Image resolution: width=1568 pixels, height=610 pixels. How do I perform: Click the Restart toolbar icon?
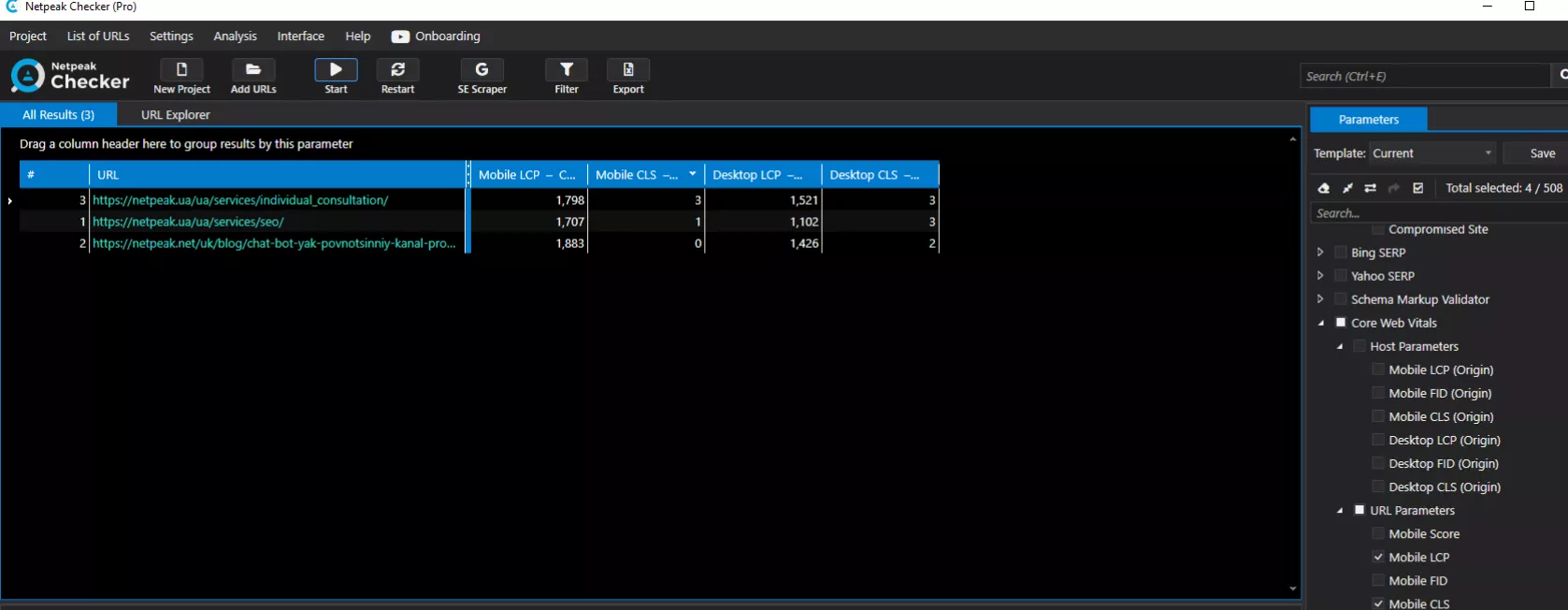(397, 77)
